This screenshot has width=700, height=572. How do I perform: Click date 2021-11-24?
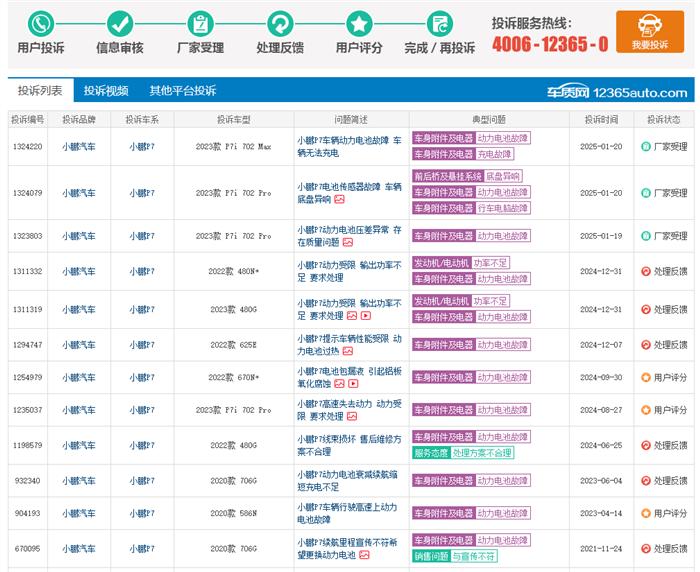click(x=601, y=548)
